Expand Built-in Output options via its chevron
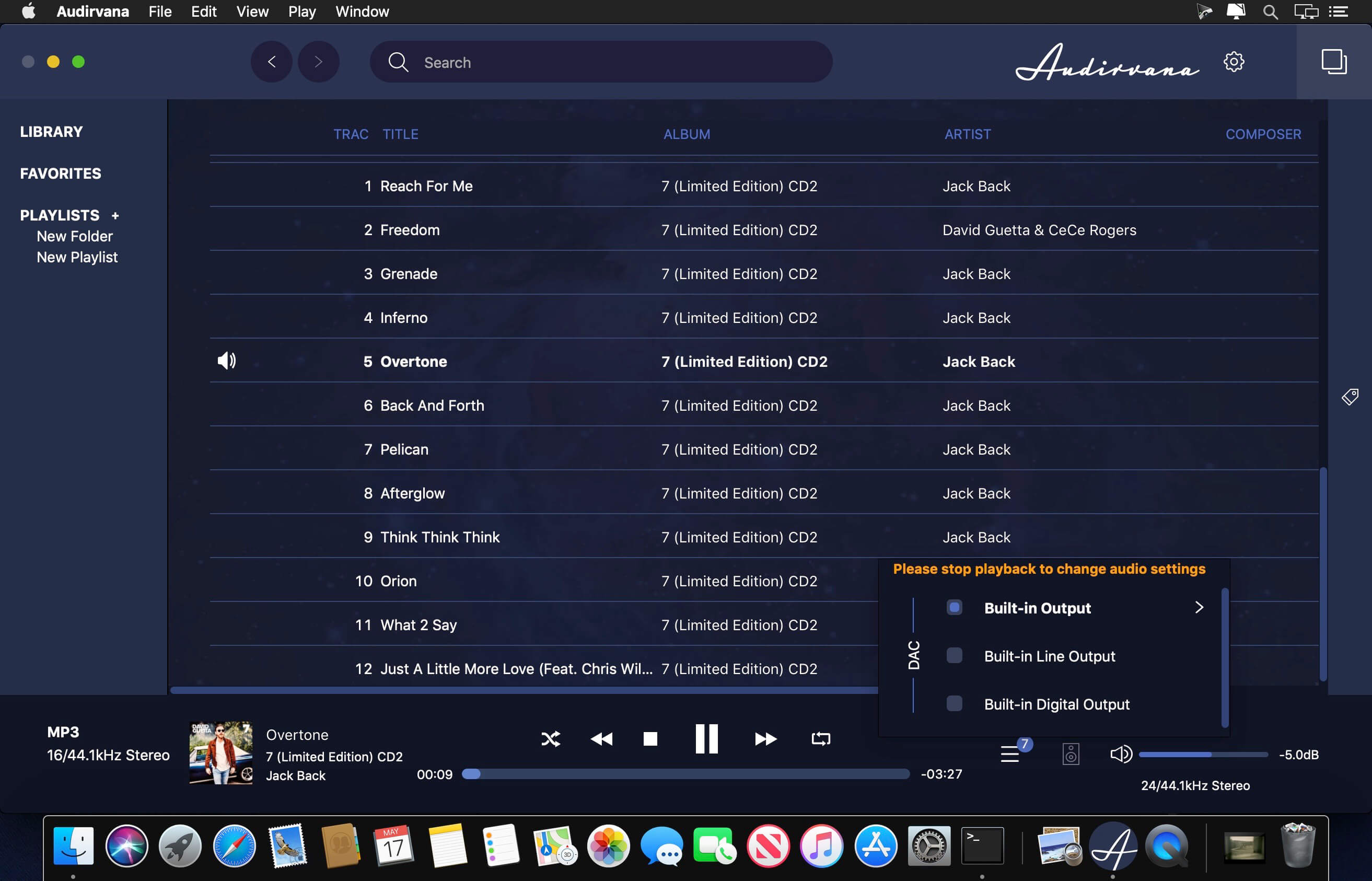Image resolution: width=1372 pixels, height=881 pixels. pos(1199,608)
